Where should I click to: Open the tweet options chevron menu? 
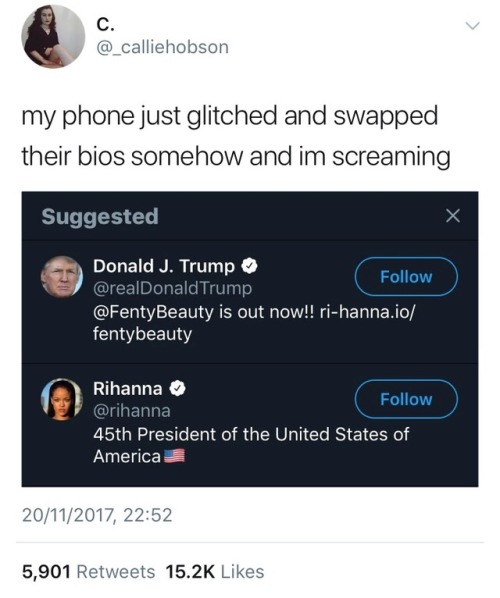(472, 26)
